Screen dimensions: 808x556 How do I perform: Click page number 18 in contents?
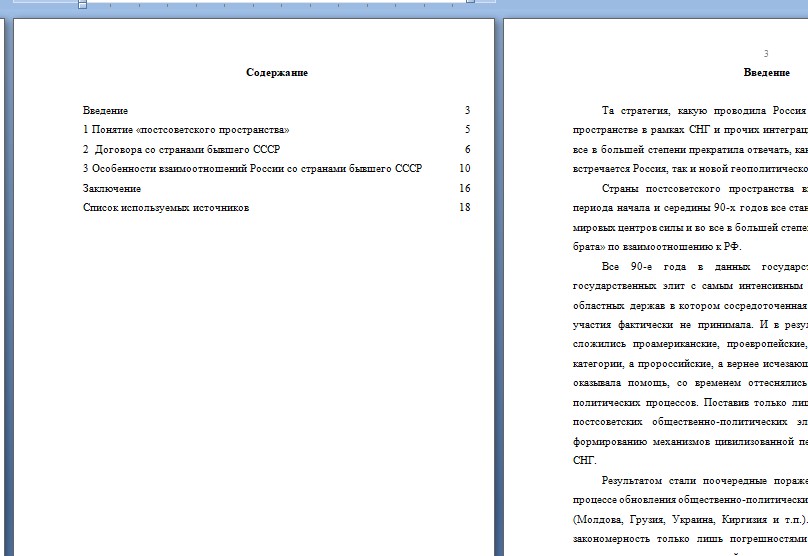[464, 208]
